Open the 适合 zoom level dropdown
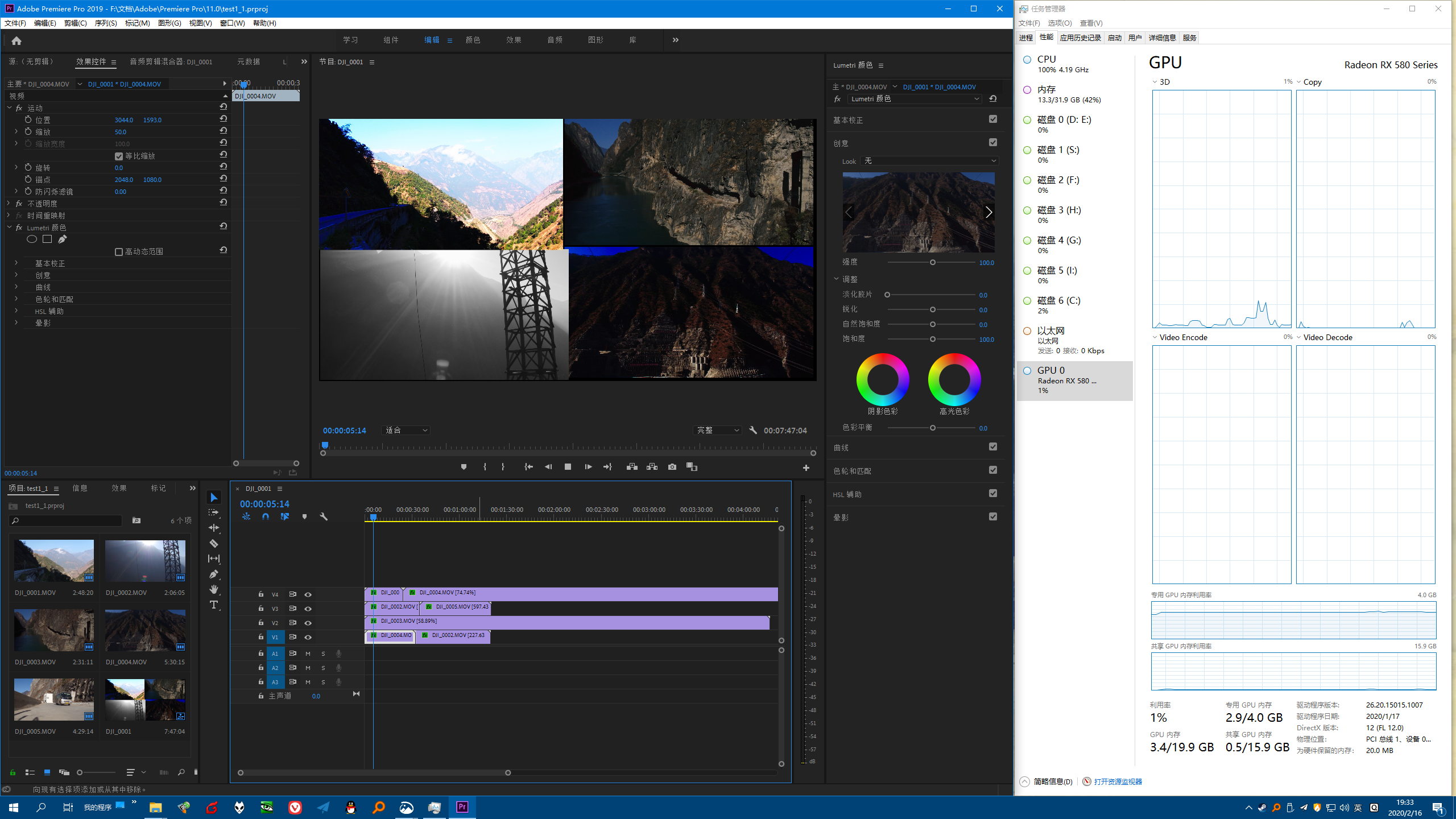 (x=406, y=431)
